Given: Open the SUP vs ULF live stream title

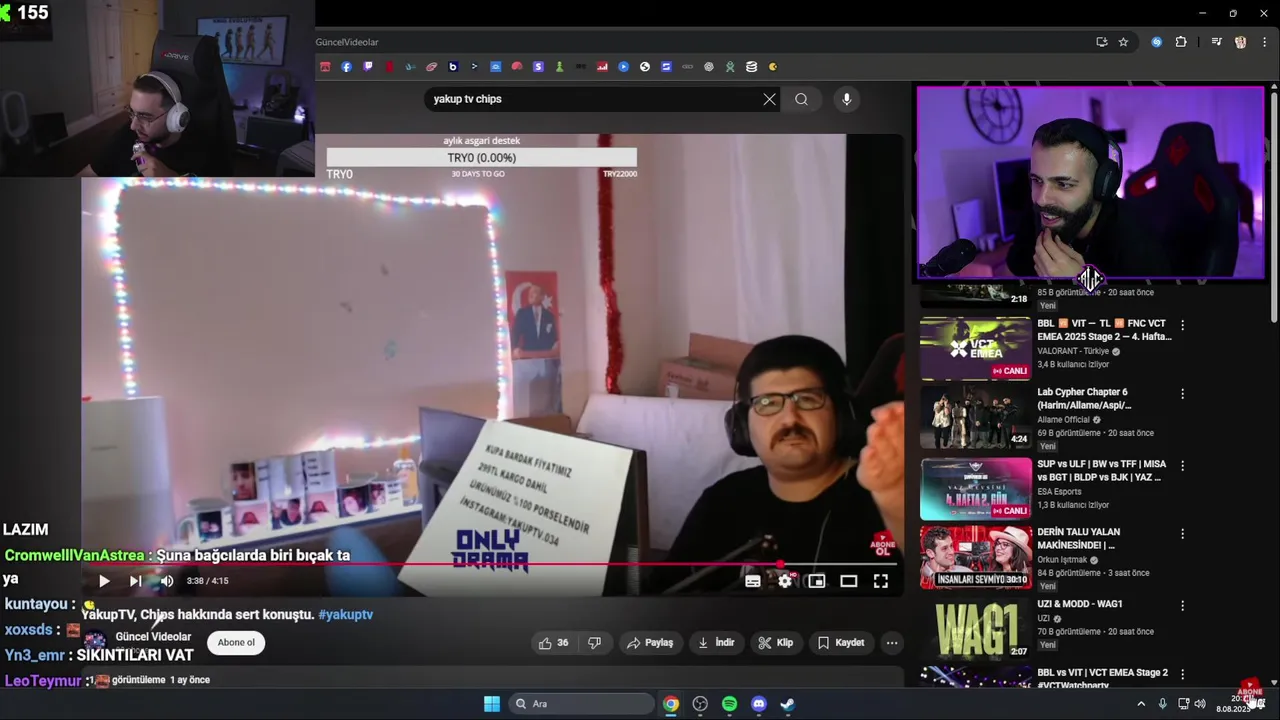Looking at the screenshot, I should 1101,471.
